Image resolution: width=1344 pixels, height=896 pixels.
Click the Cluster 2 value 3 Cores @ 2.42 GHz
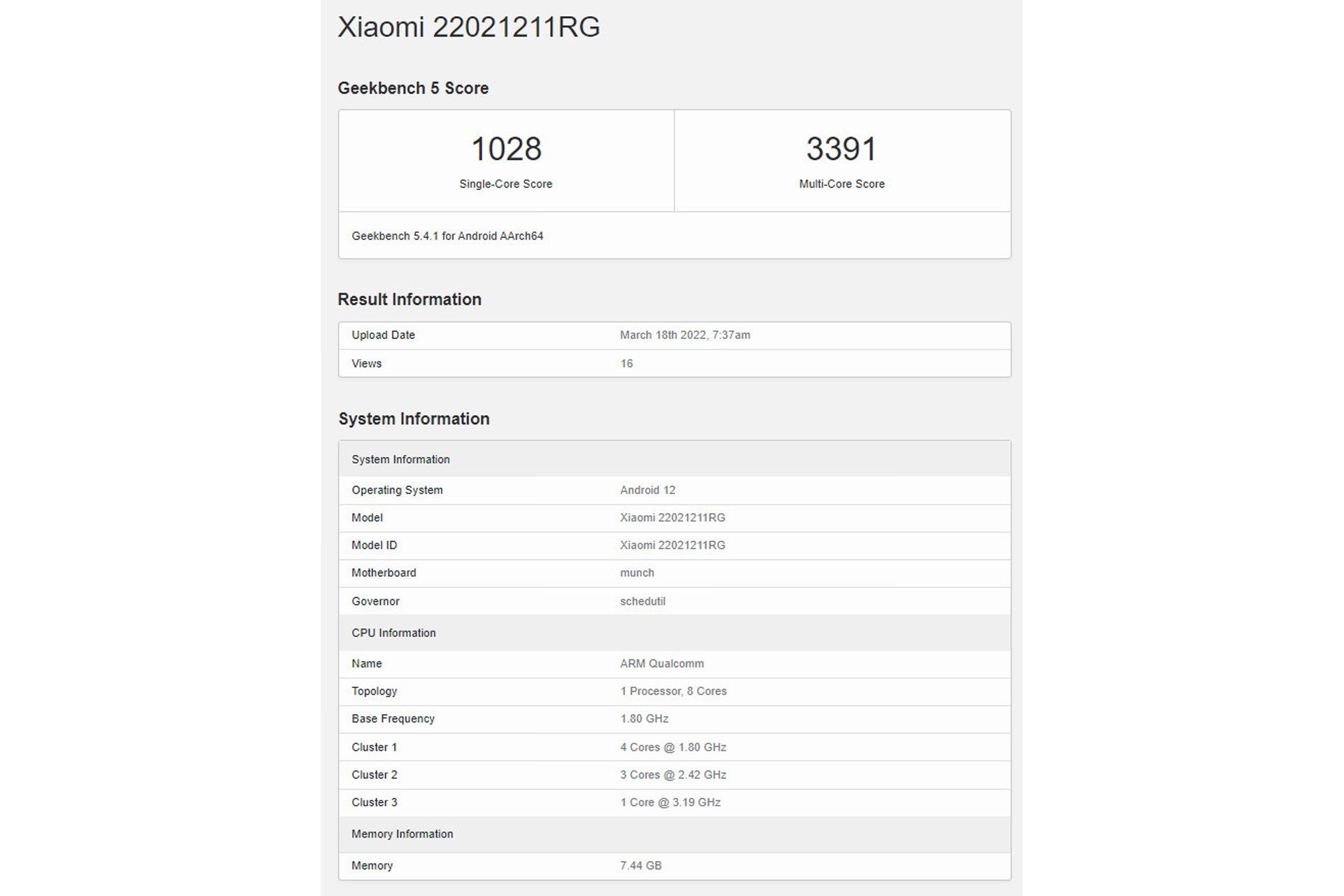673,775
